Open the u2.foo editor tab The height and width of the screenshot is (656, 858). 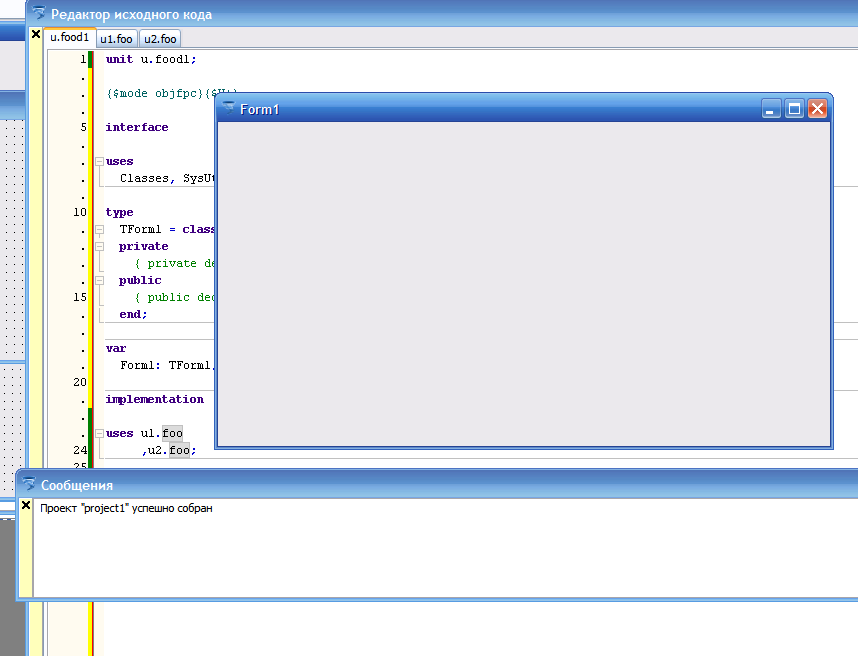point(160,39)
